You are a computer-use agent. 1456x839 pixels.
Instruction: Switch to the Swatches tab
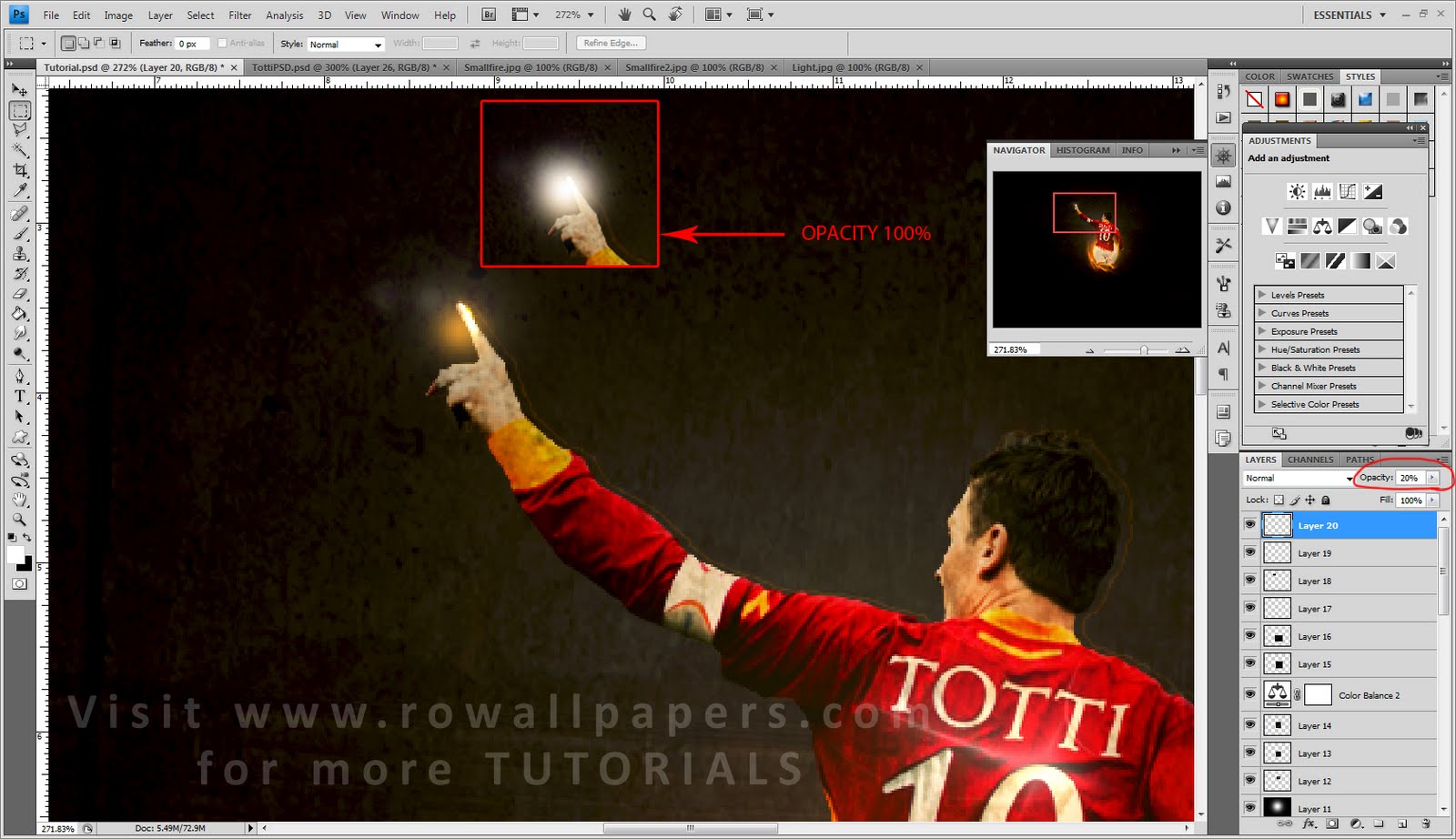tap(1310, 76)
